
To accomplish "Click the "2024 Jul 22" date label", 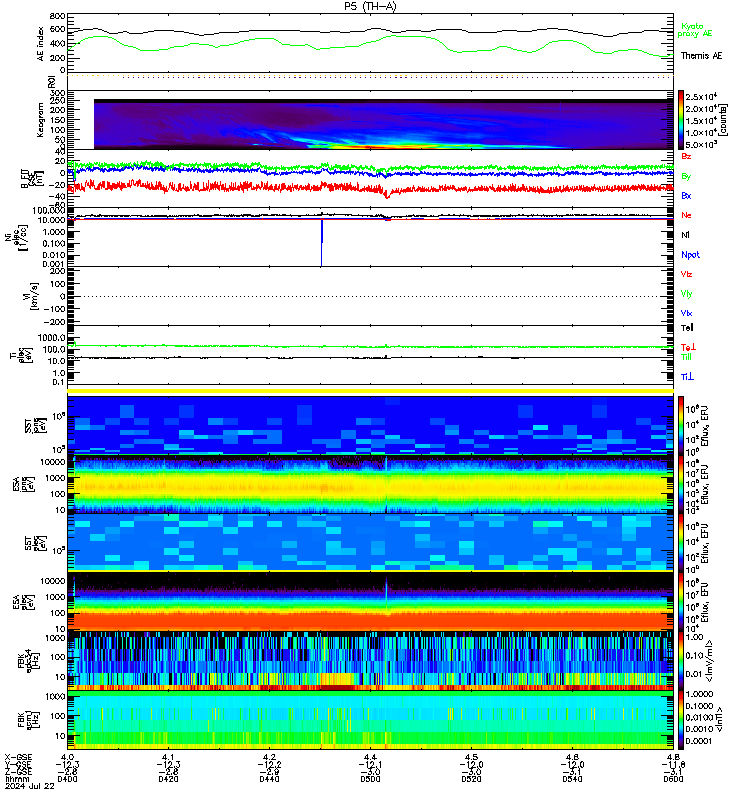I will [x=30, y=786].
